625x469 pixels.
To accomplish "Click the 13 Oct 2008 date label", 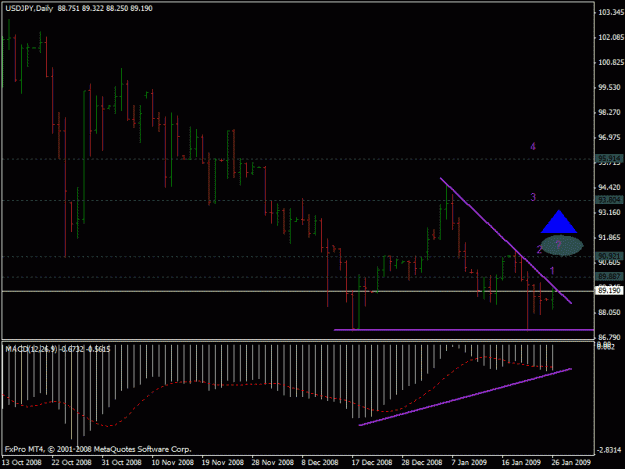I will click(22, 462).
